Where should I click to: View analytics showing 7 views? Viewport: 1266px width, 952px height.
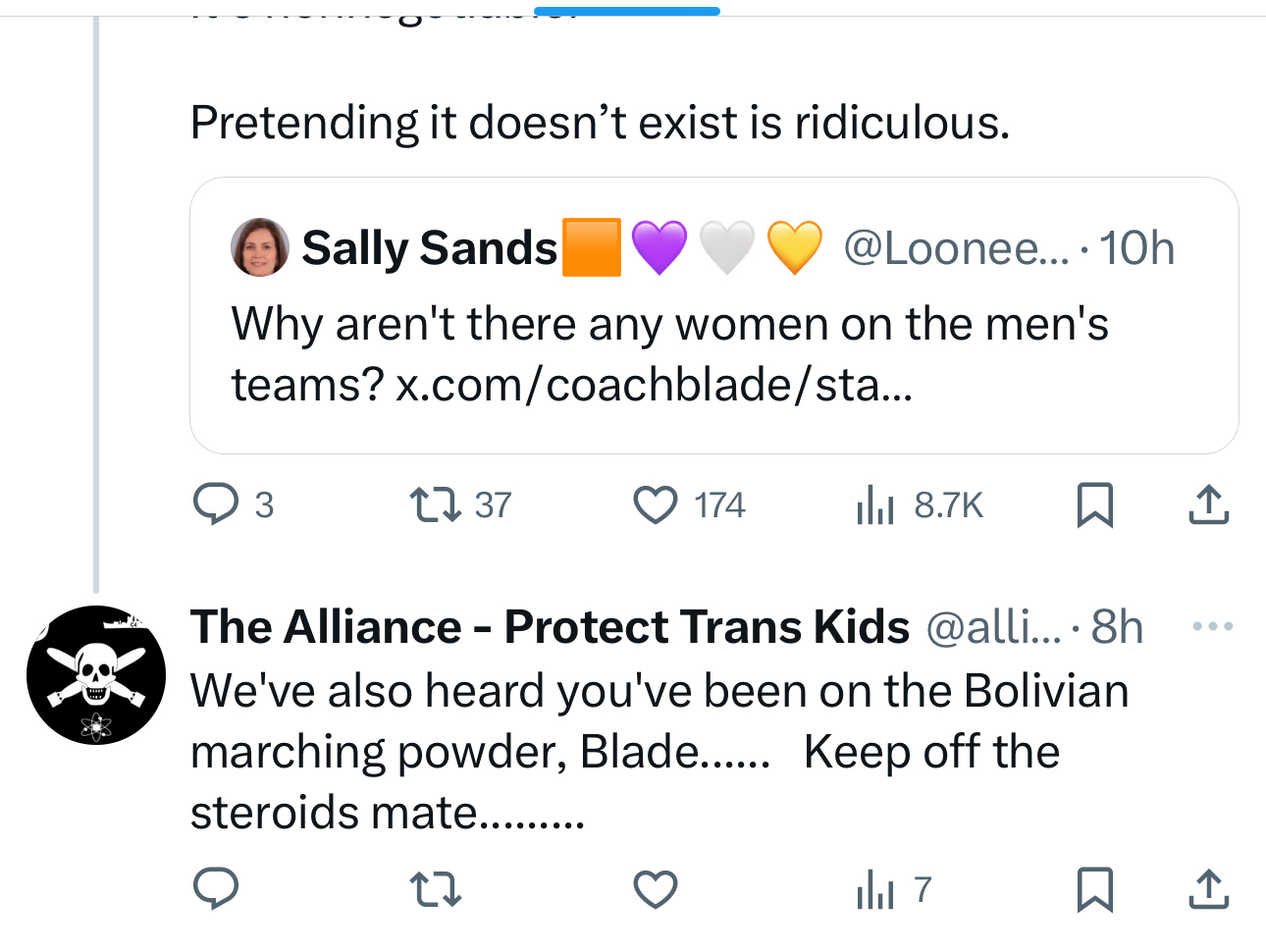pyautogui.click(x=875, y=890)
